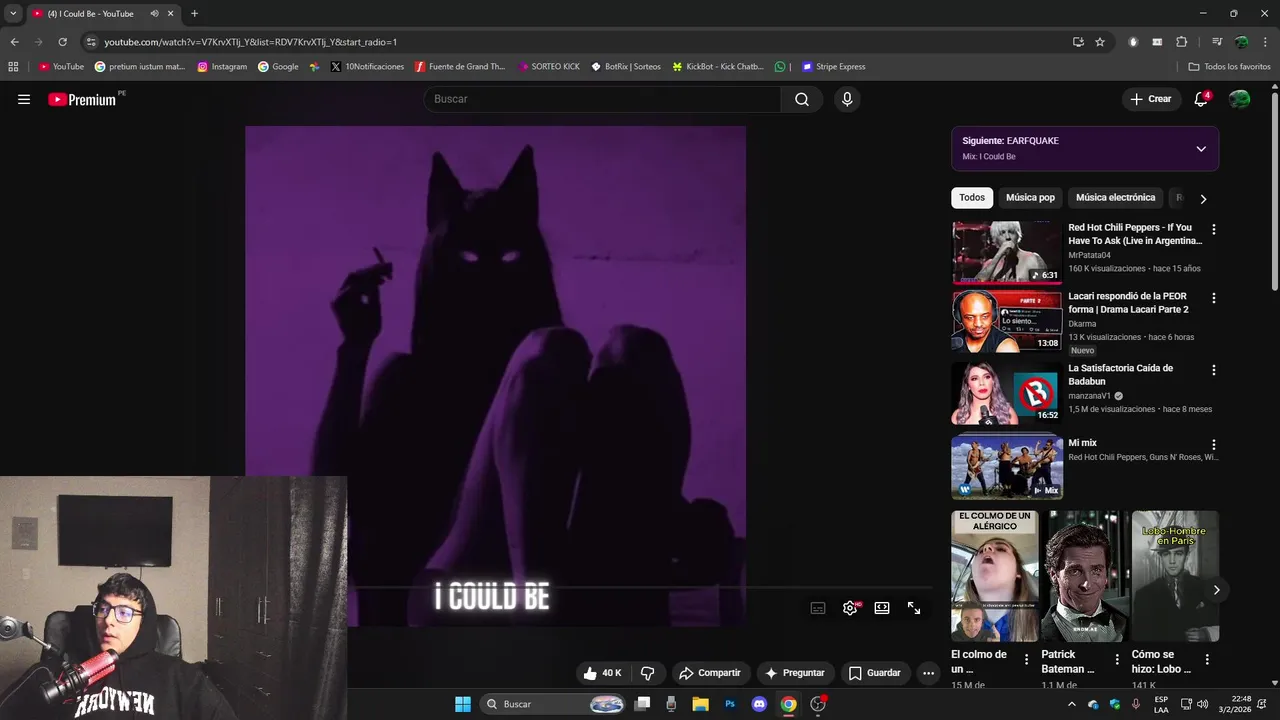The height and width of the screenshot is (720, 1280).
Task: Toggle subtitles on the video player
Action: point(818,608)
